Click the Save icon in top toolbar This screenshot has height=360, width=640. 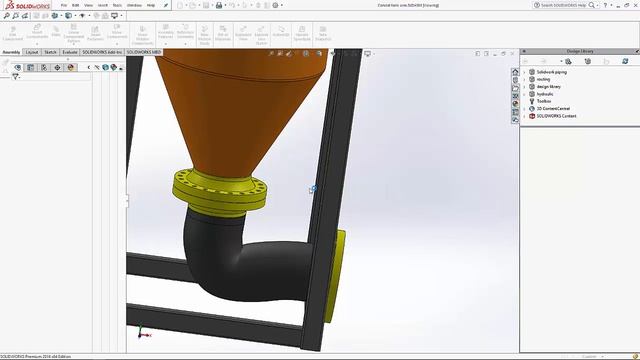(x=206, y=5)
